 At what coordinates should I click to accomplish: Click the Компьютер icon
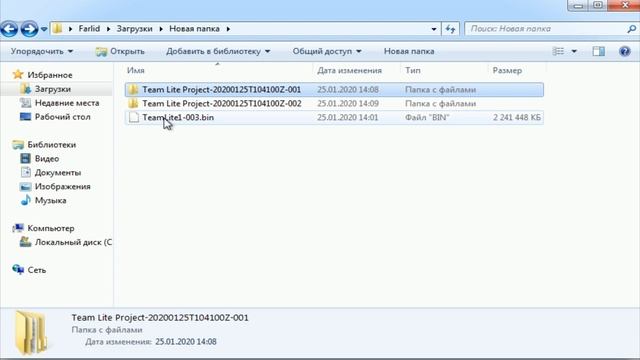tap(18, 228)
